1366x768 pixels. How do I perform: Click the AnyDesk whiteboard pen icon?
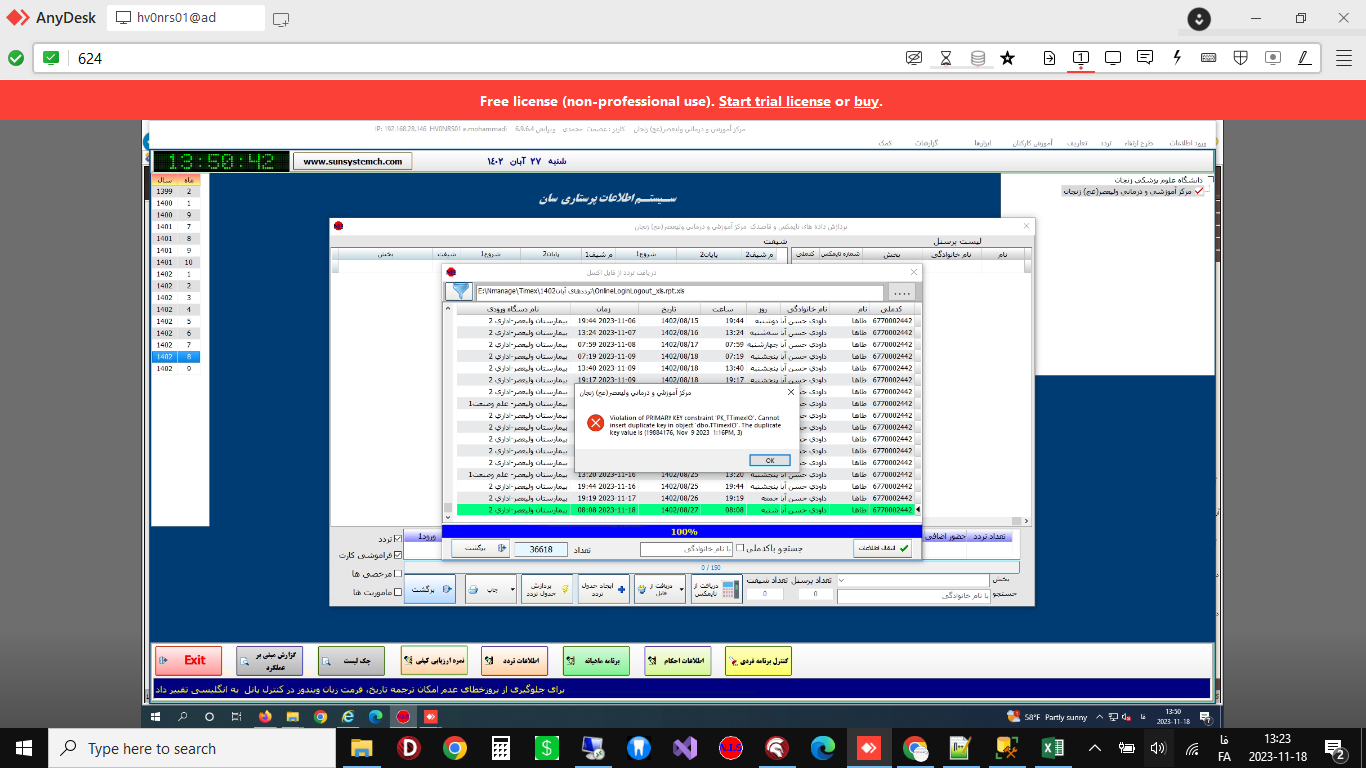1304,58
